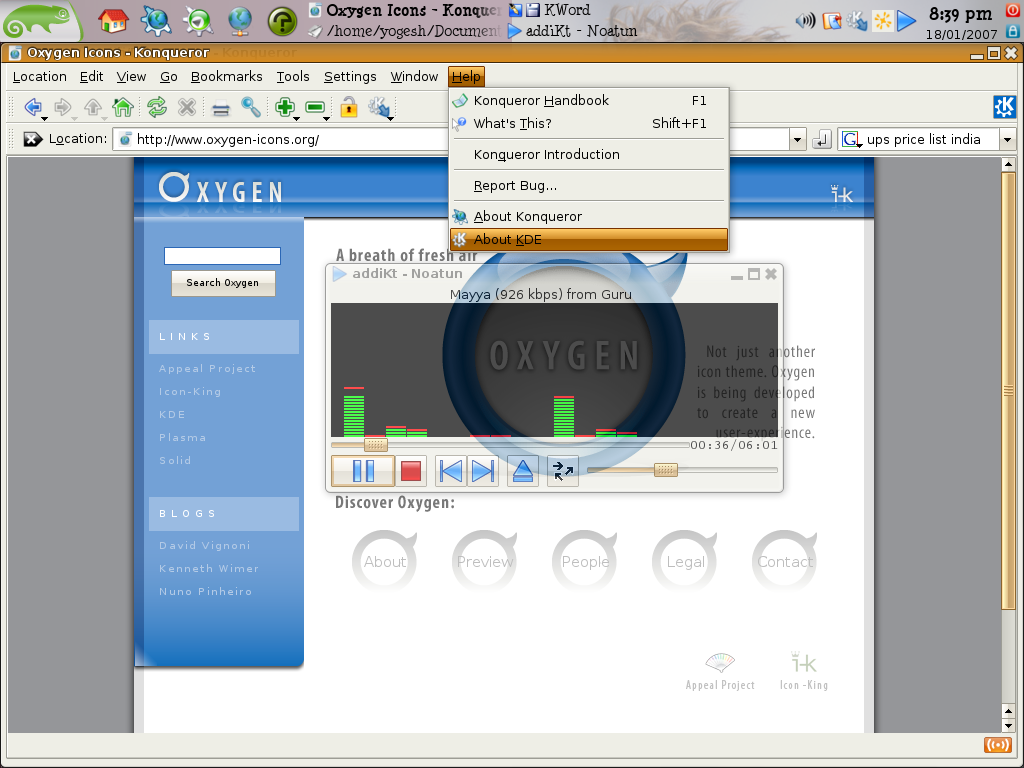Clear the location bar with black X icon
This screenshot has height=768, width=1024.
(x=33, y=139)
